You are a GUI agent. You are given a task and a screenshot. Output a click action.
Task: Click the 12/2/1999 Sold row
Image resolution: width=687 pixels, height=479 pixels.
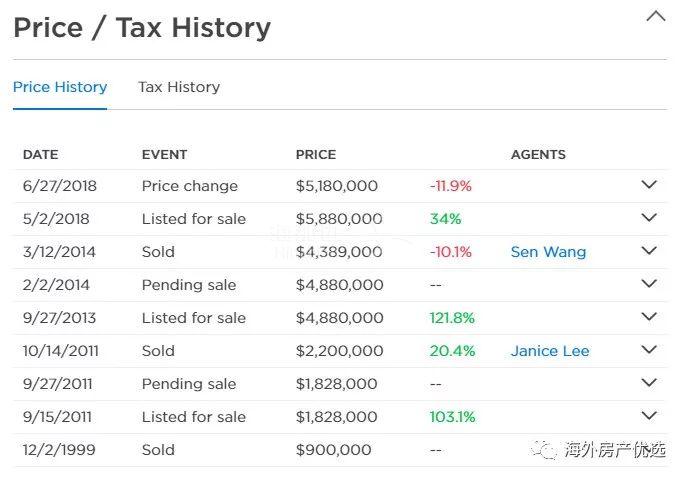click(158, 450)
